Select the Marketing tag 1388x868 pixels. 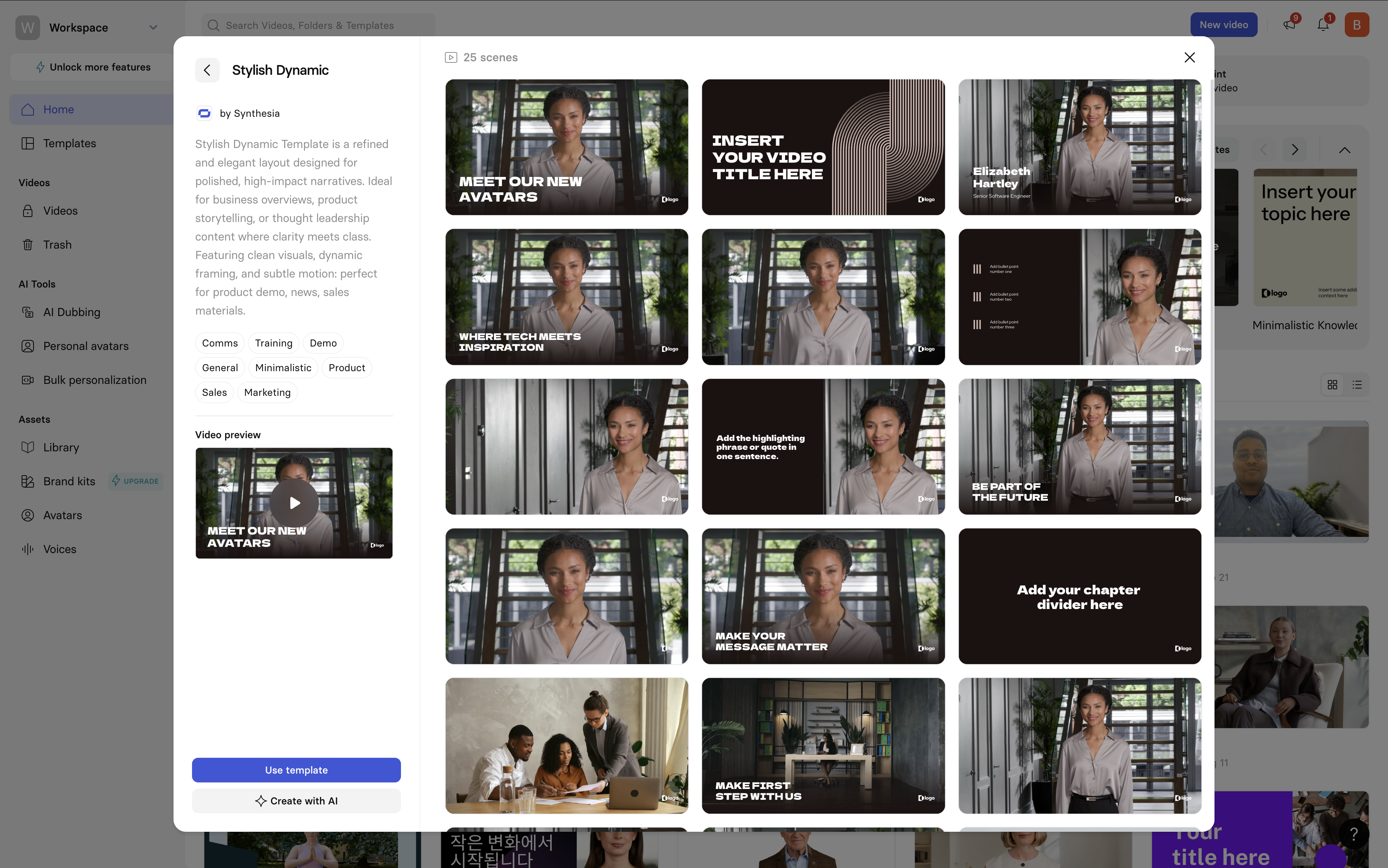coord(267,392)
